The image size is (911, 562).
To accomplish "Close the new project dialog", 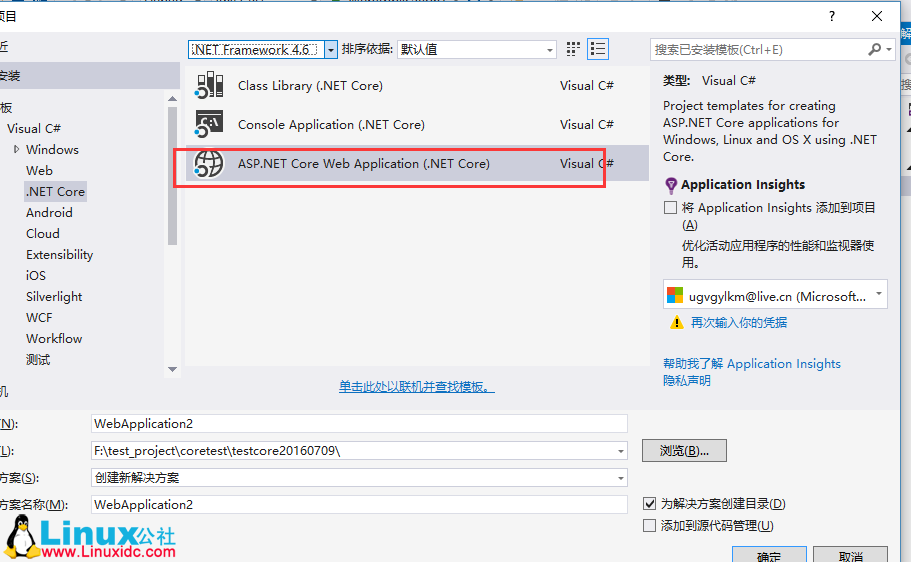I will tap(877, 16).
